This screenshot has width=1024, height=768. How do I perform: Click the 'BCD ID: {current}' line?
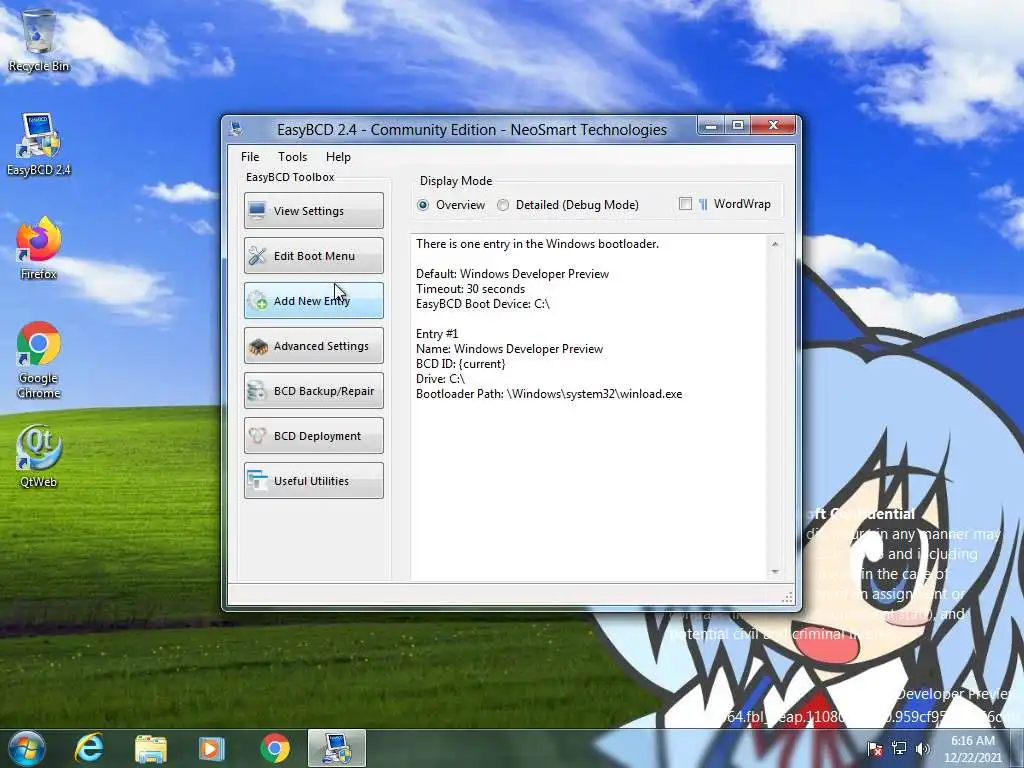pos(460,364)
